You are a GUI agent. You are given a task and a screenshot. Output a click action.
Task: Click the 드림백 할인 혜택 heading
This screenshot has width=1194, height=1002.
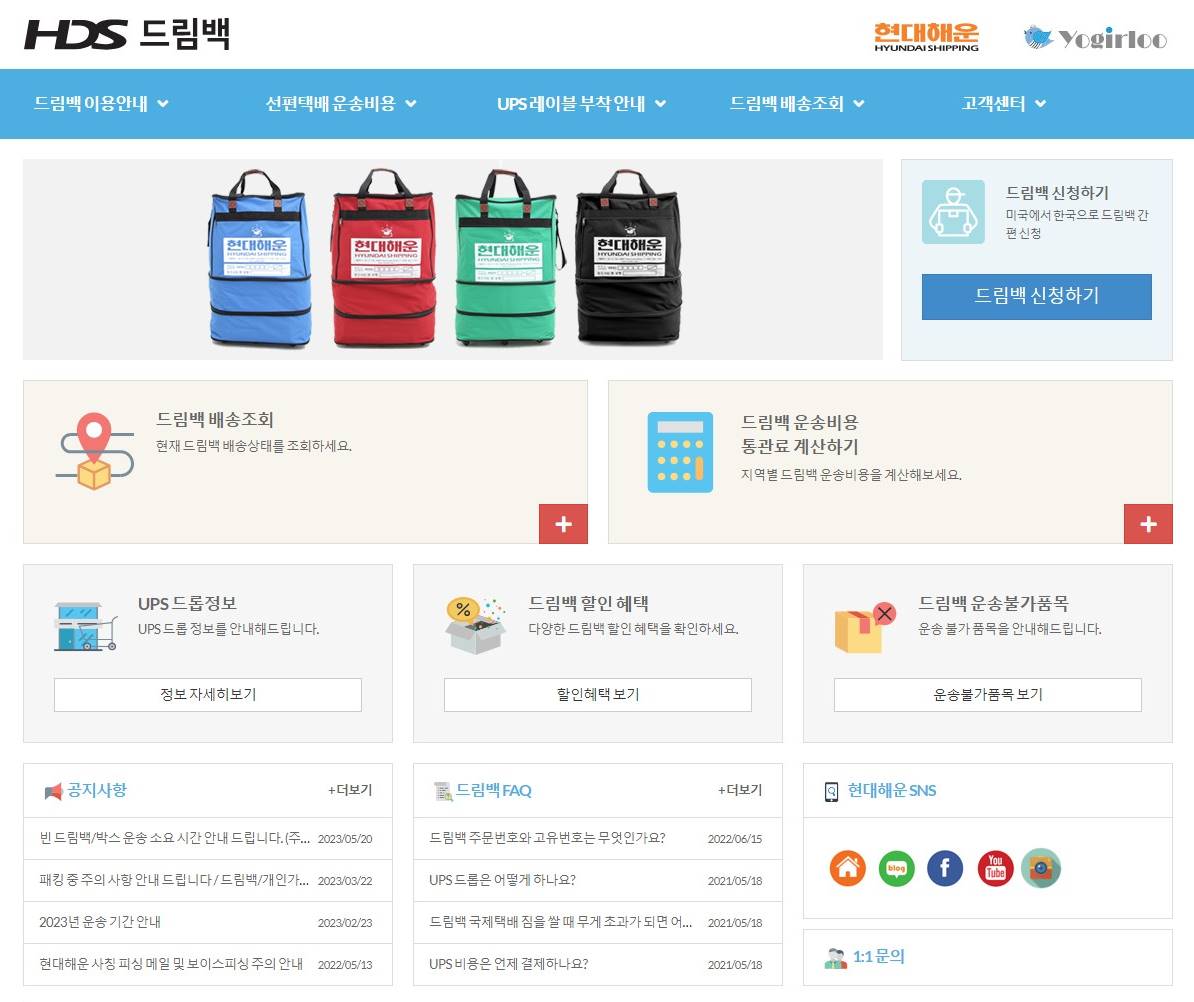[x=589, y=604]
